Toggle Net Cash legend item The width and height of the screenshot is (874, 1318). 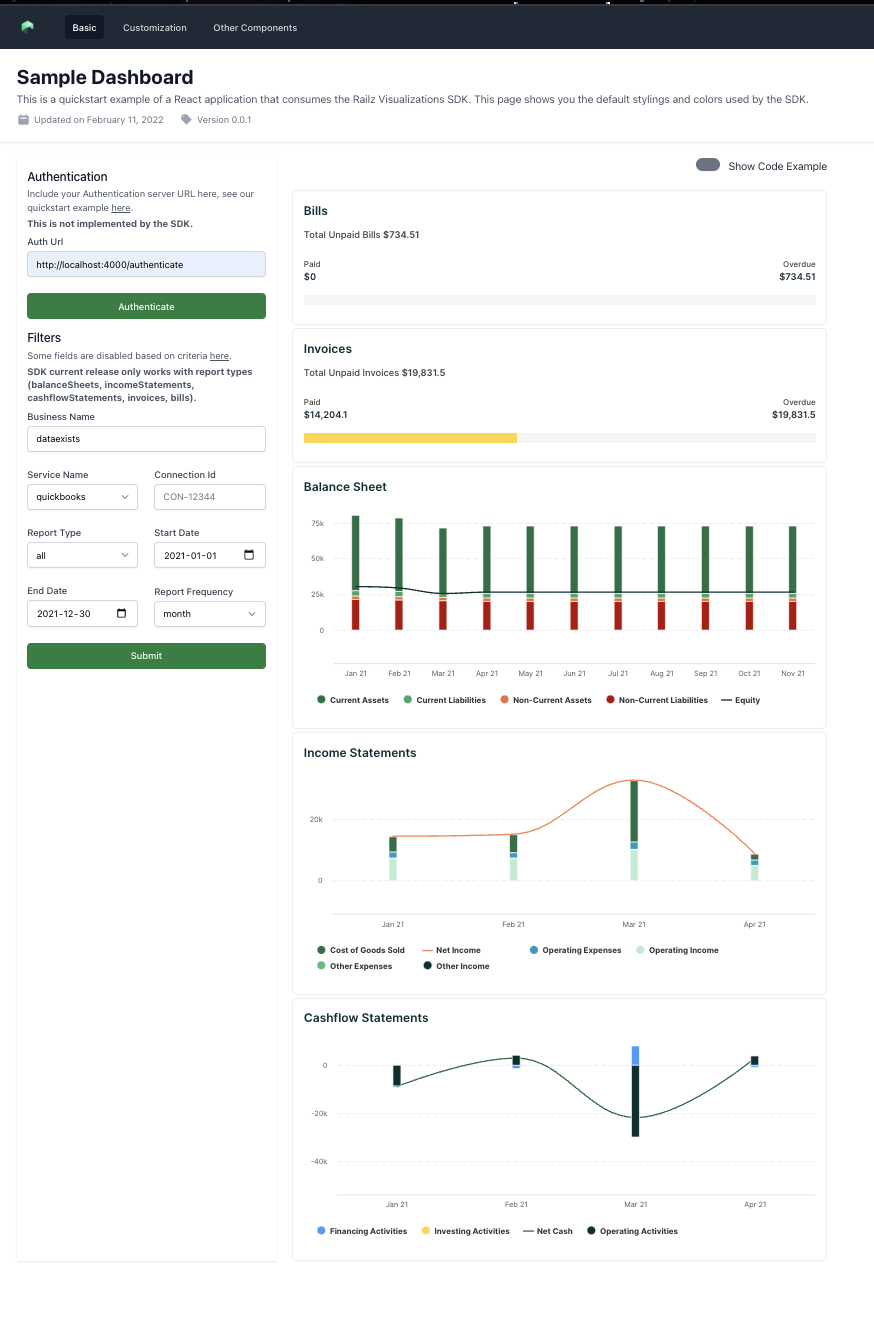pos(548,1231)
